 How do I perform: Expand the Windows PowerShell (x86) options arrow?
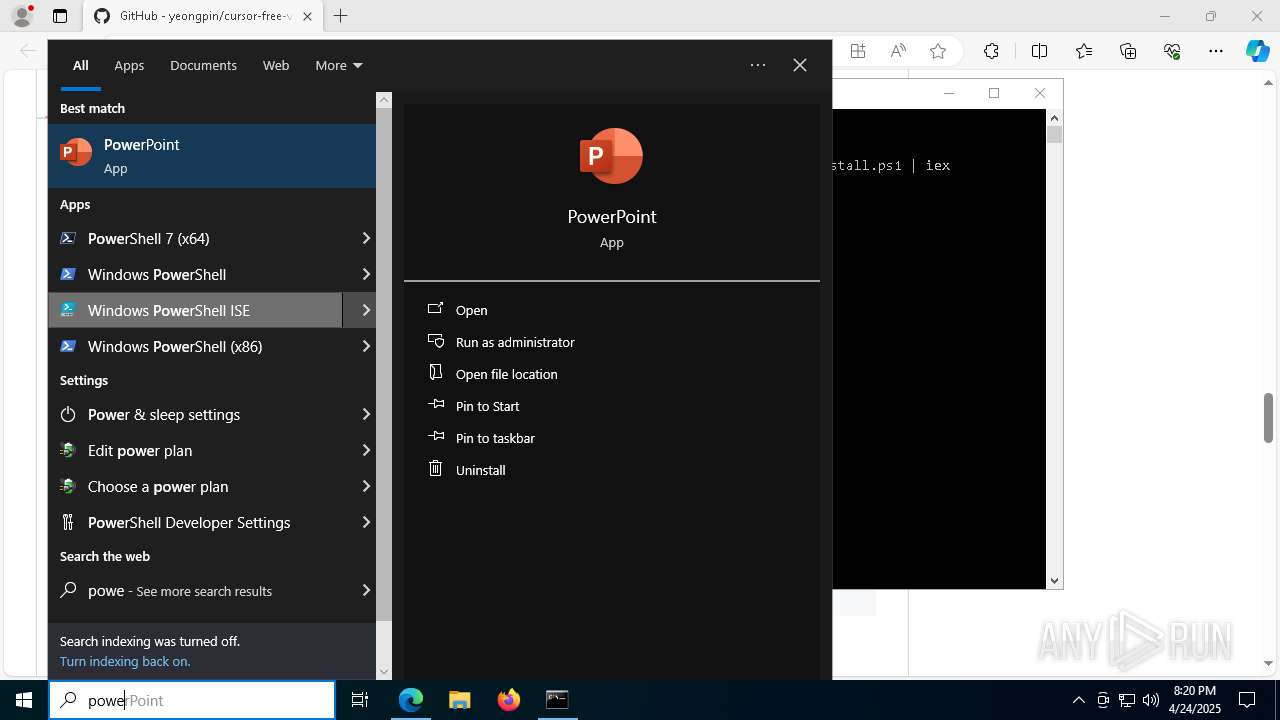[x=366, y=346]
